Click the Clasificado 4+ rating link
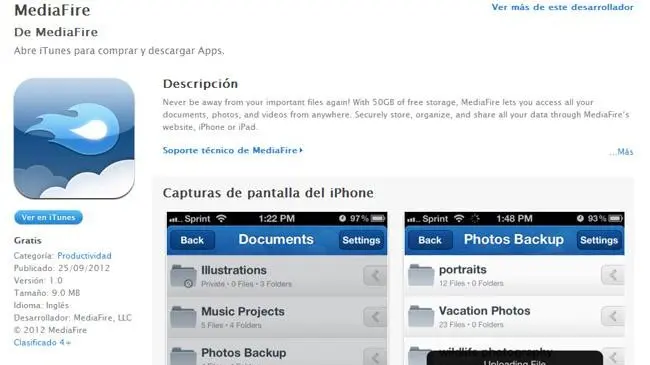This screenshot has width=650, height=365. pyautogui.click(x=42, y=343)
